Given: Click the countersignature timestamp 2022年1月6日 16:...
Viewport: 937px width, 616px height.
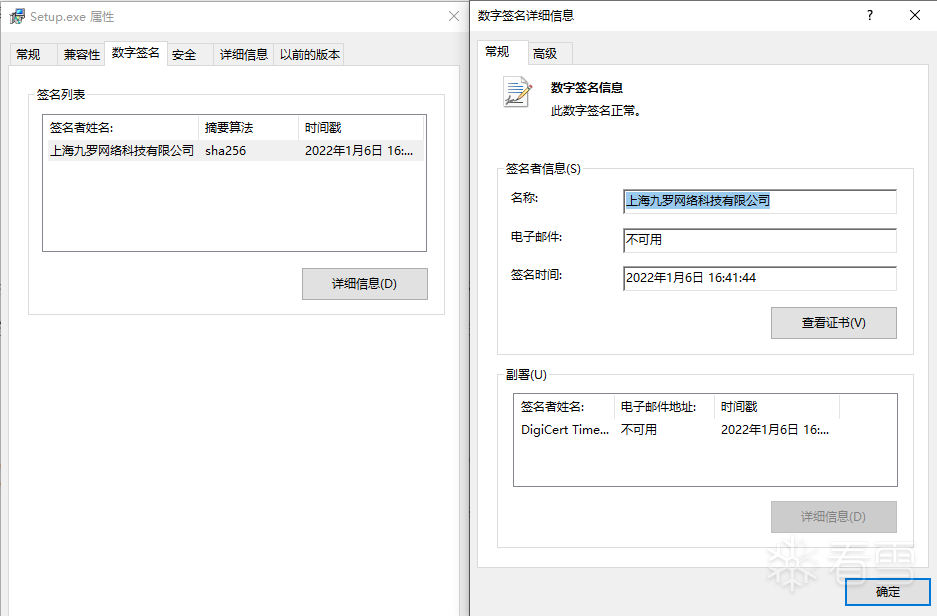Looking at the screenshot, I should [774, 430].
